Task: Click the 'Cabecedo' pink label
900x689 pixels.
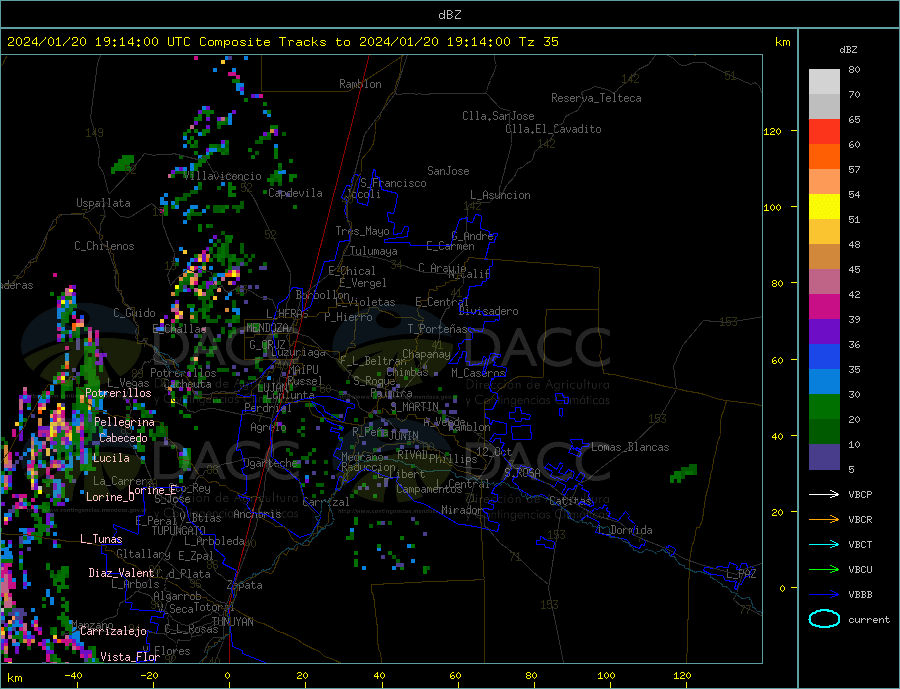Action: (x=123, y=438)
